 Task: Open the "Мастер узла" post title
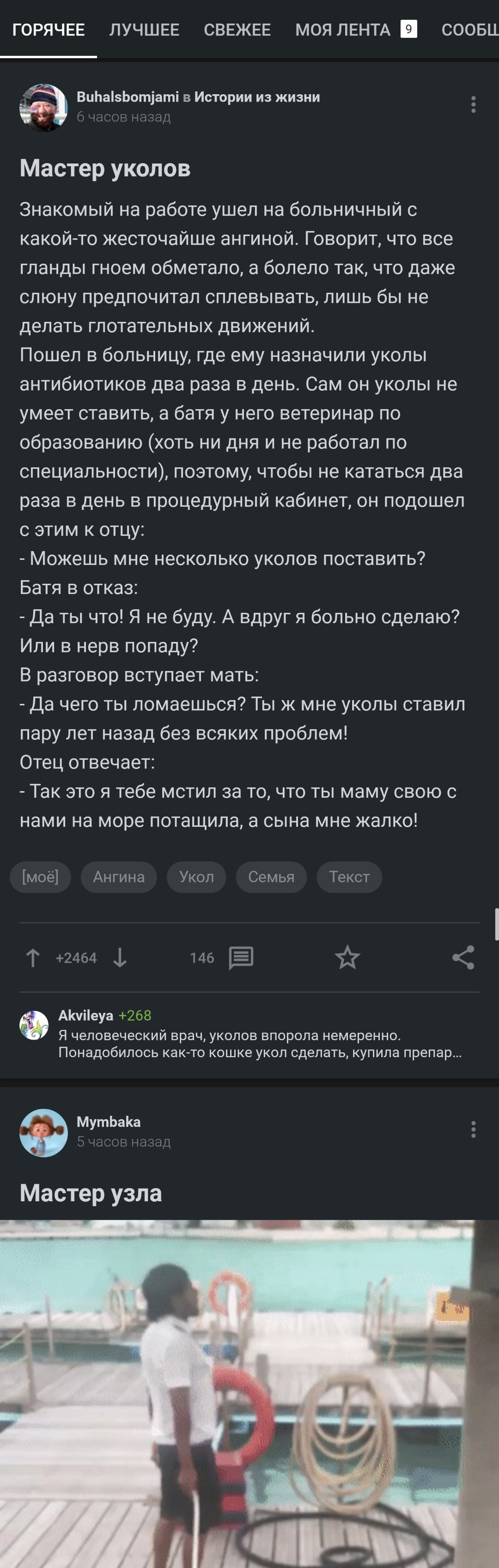[x=91, y=1193]
